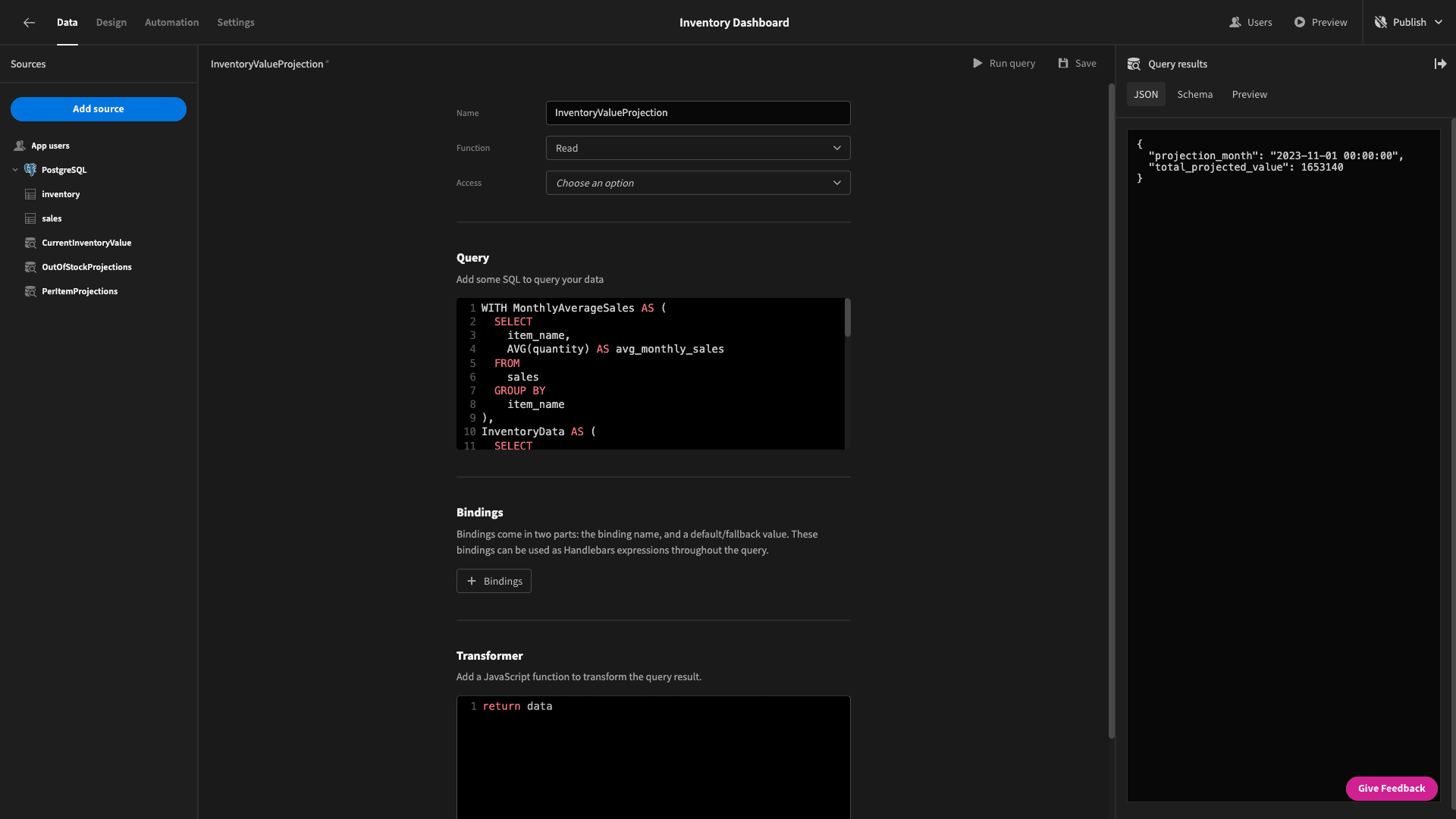Click the Publish label in top bar

click(1410, 23)
